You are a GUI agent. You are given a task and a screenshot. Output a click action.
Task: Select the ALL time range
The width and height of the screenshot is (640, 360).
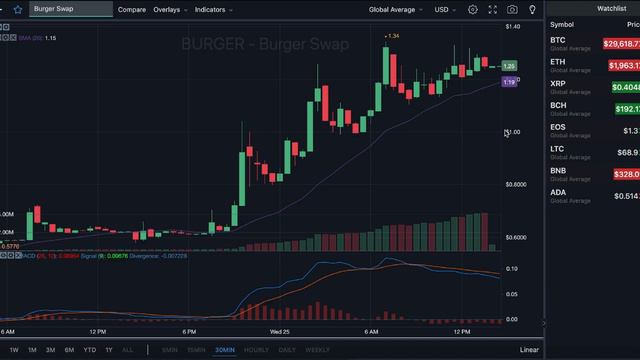[x=127, y=350]
